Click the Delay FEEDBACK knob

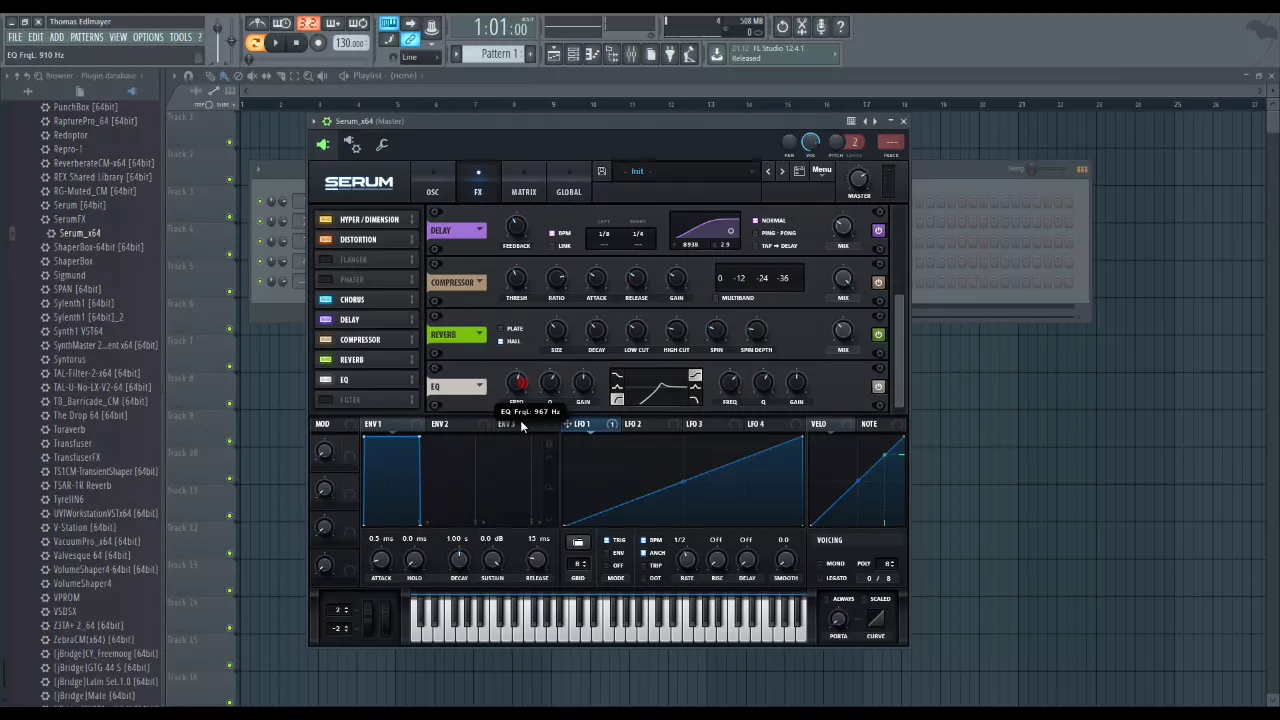coord(516,228)
